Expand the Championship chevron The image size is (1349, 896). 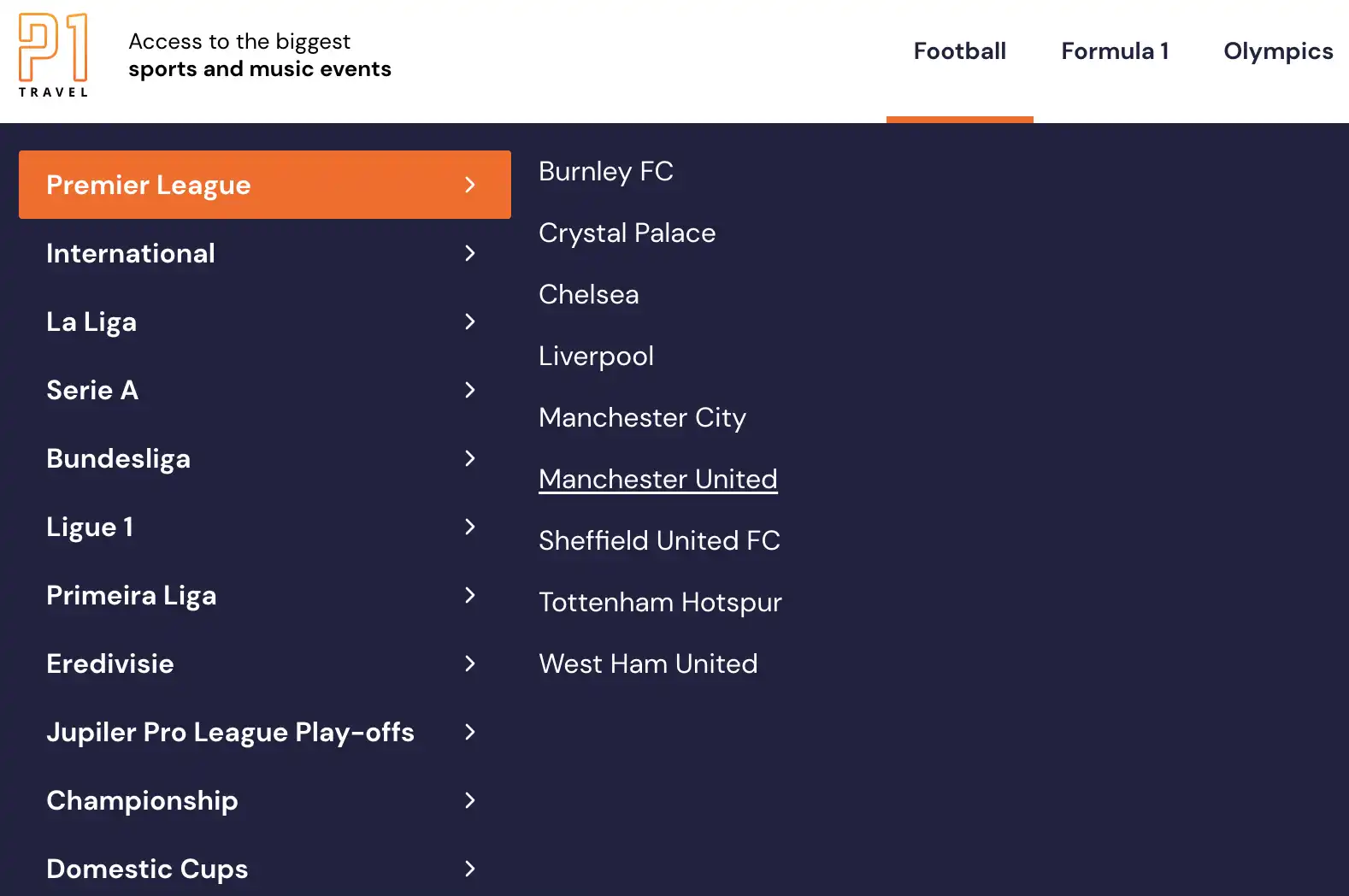[x=470, y=801]
